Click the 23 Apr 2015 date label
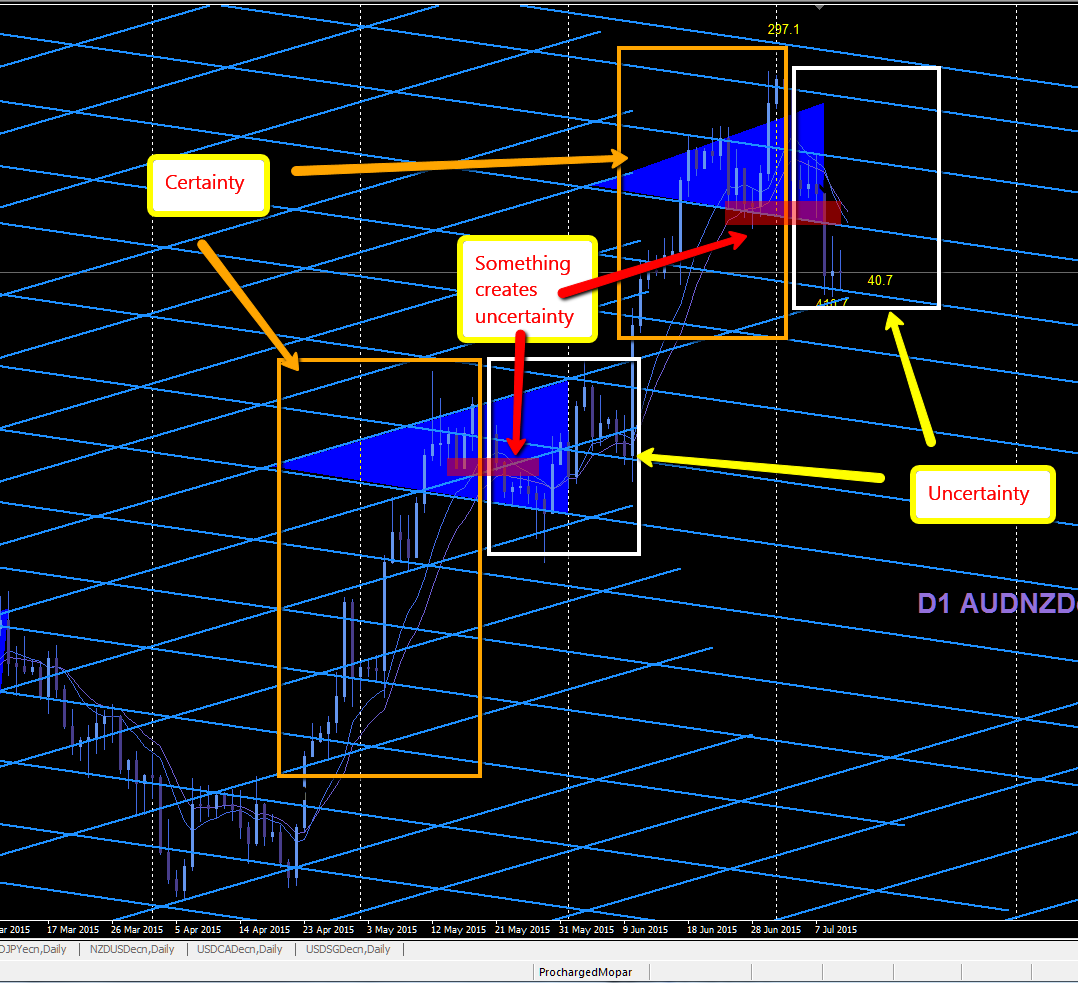This screenshot has width=1078, height=983. [x=329, y=929]
